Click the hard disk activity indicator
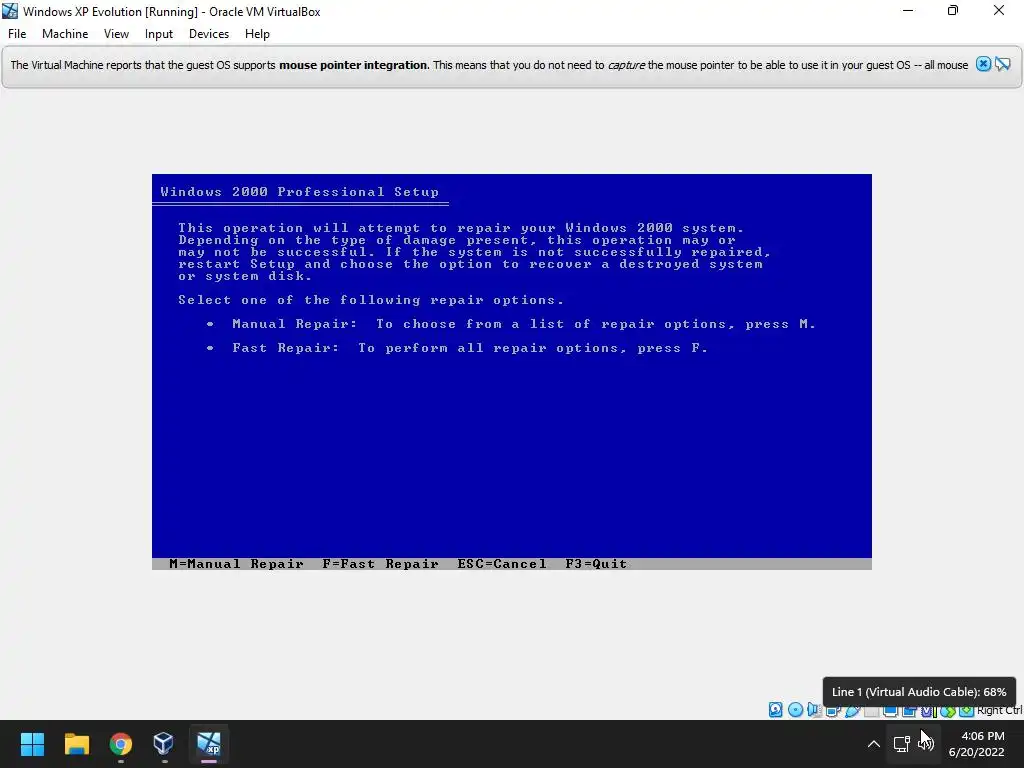 click(775, 710)
